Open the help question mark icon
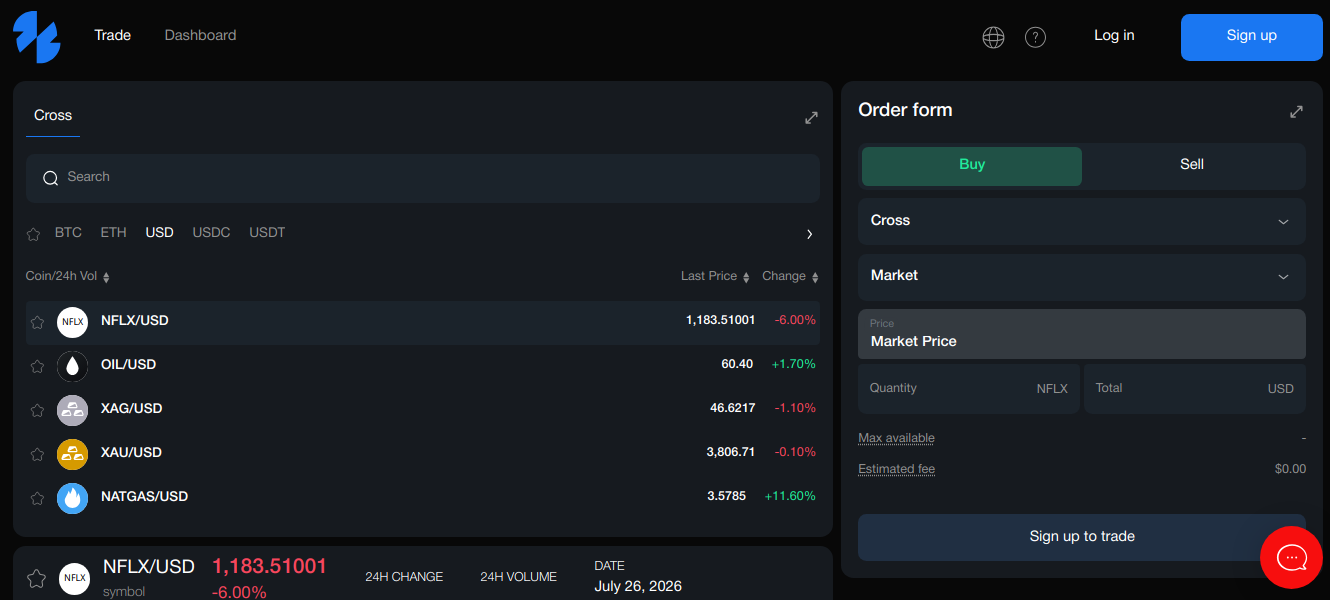This screenshot has width=1330, height=600. (x=1035, y=37)
